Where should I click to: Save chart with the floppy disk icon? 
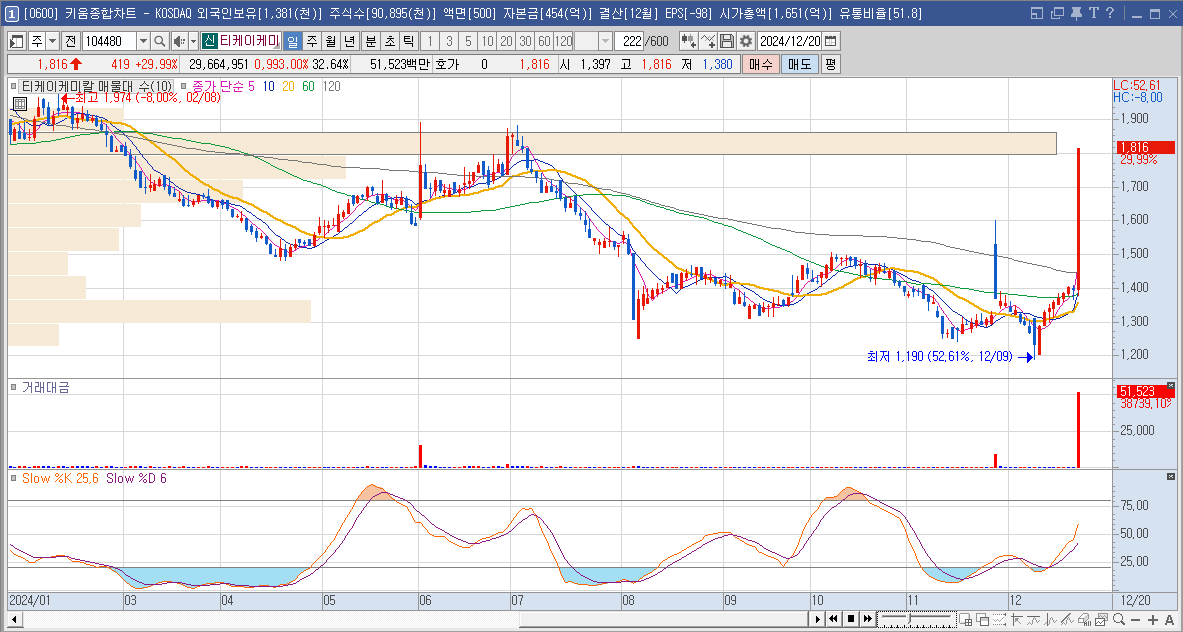(727, 41)
